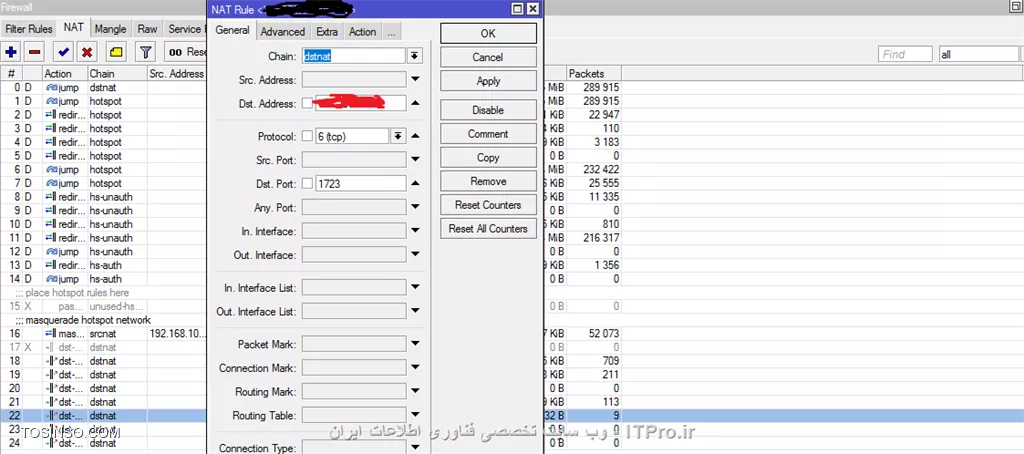Open the 'all' filter dropdown
Image resolution: width=1024 pixels, height=454 pixels.
[x=978, y=55]
